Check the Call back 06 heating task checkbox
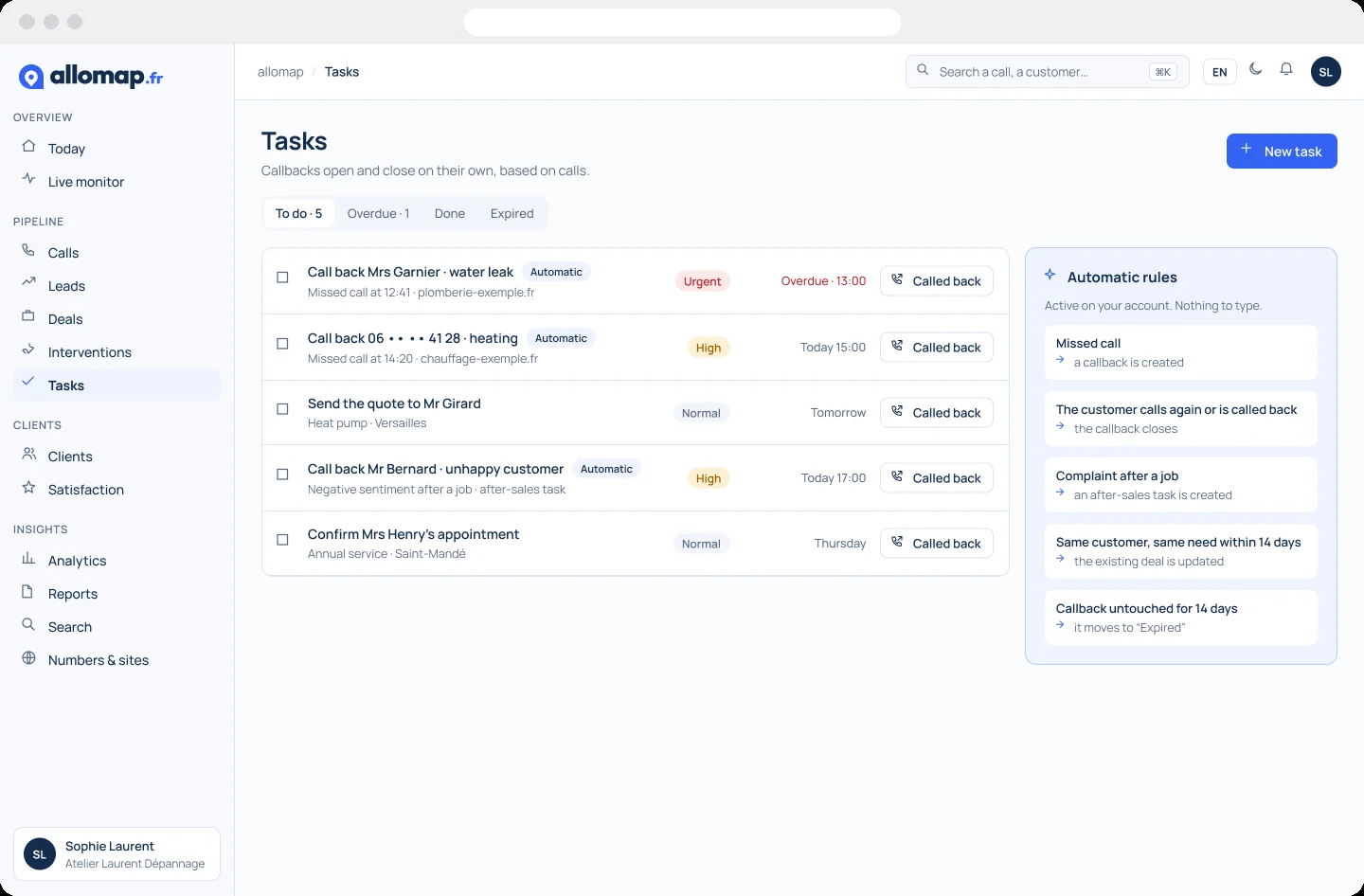 click(282, 344)
